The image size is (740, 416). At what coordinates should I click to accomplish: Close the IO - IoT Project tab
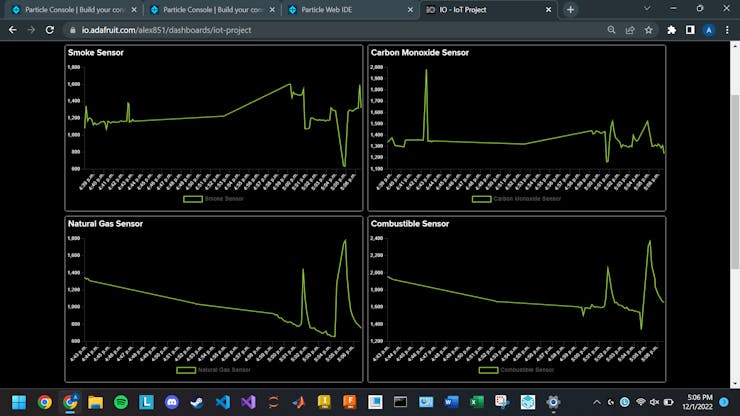click(x=548, y=9)
